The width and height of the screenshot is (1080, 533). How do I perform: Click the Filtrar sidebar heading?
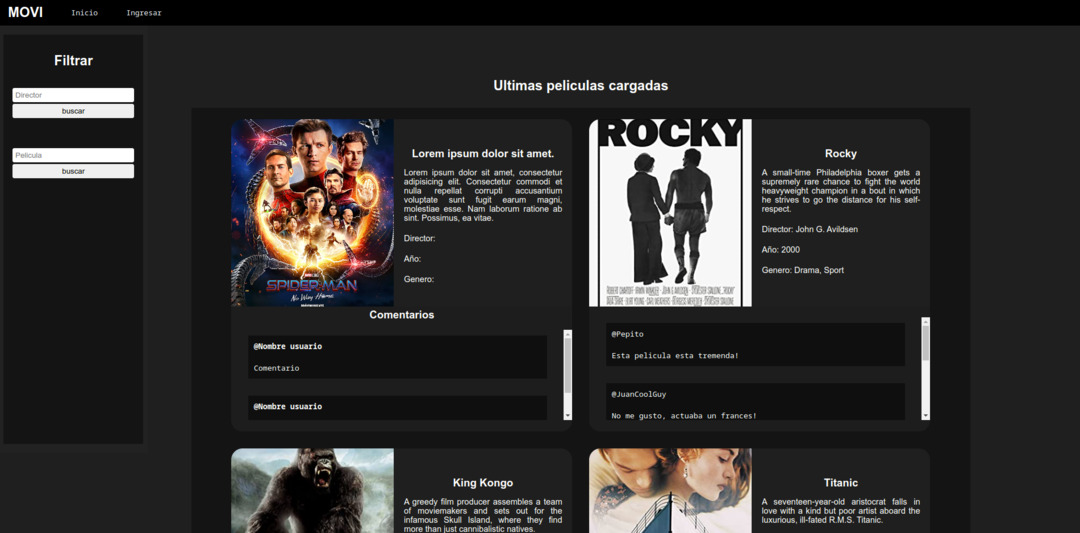(x=74, y=61)
